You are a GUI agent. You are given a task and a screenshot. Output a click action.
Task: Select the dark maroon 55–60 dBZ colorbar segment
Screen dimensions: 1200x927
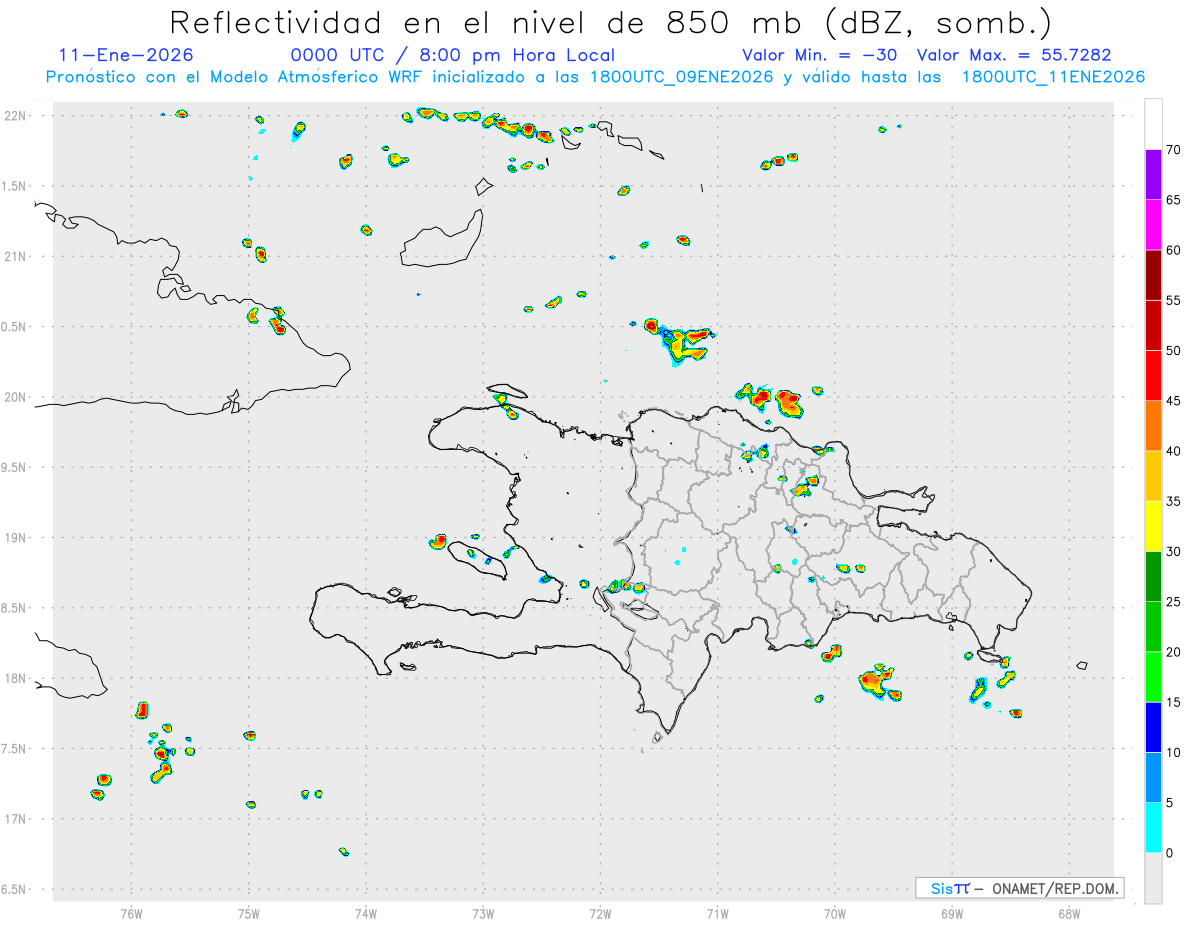pos(1153,275)
